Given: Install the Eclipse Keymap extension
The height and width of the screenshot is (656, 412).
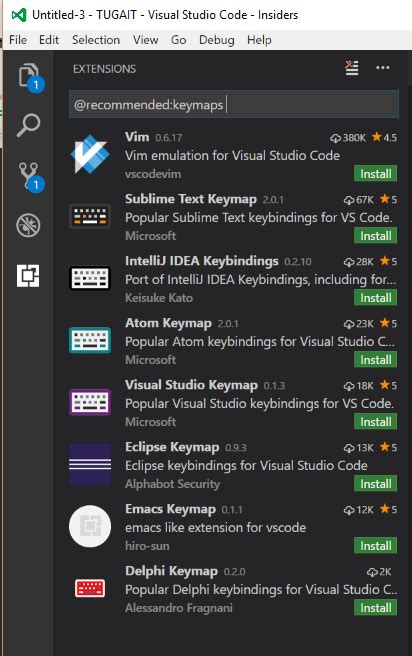Looking at the screenshot, I should click(376, 484).
